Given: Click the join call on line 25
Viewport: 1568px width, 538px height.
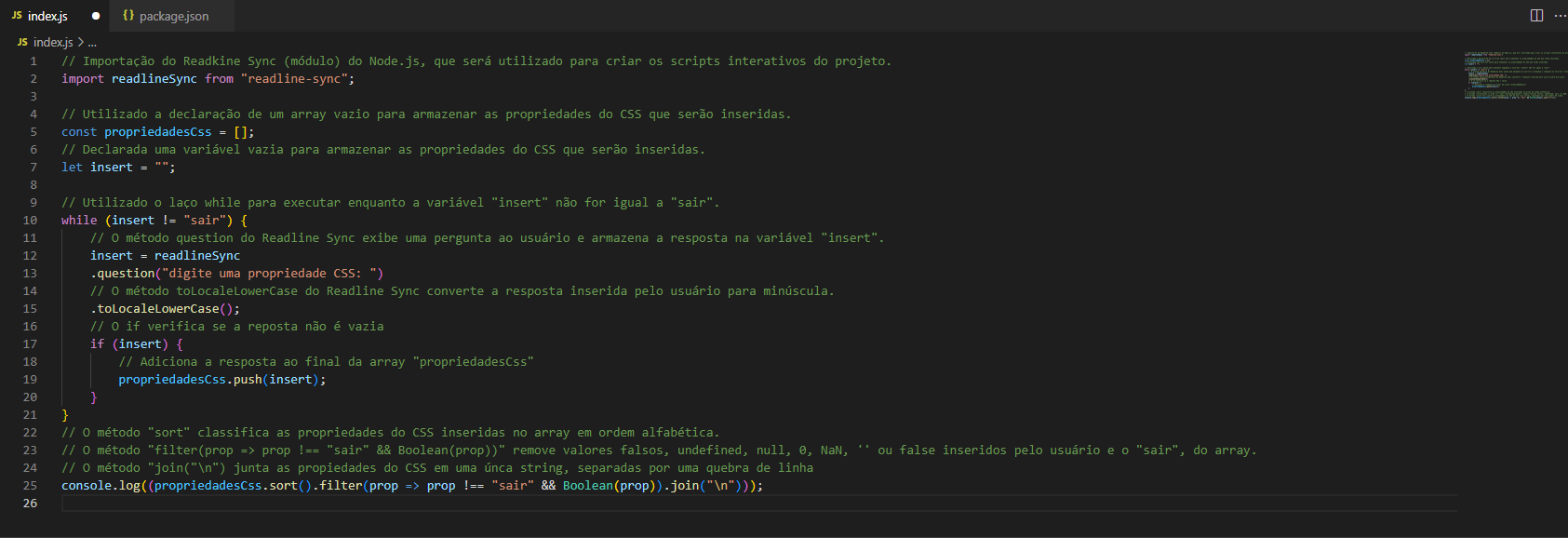Looking at the screenshot, I should [x=684, y=486].
